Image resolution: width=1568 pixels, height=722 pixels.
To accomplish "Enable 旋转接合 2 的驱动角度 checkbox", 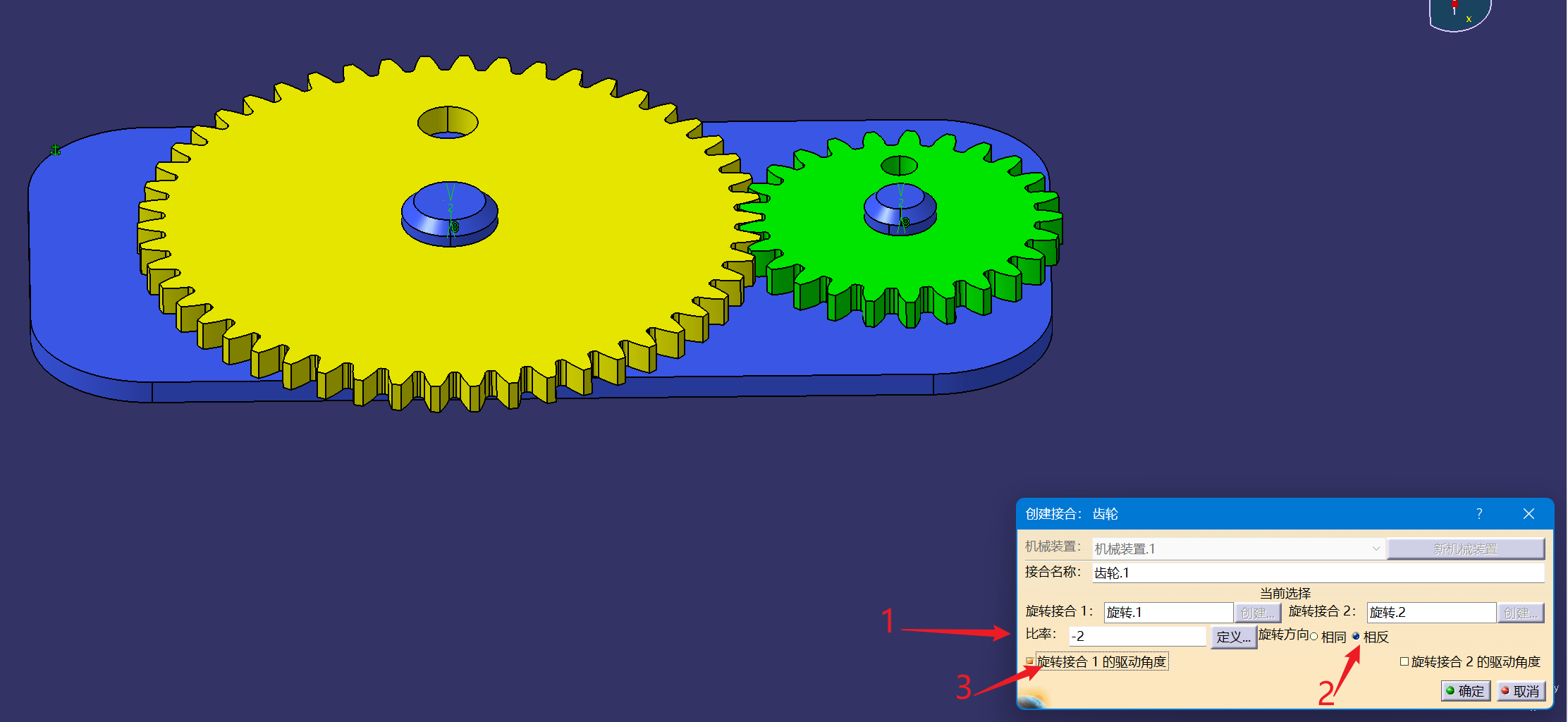I will [x=1404, y=661].
